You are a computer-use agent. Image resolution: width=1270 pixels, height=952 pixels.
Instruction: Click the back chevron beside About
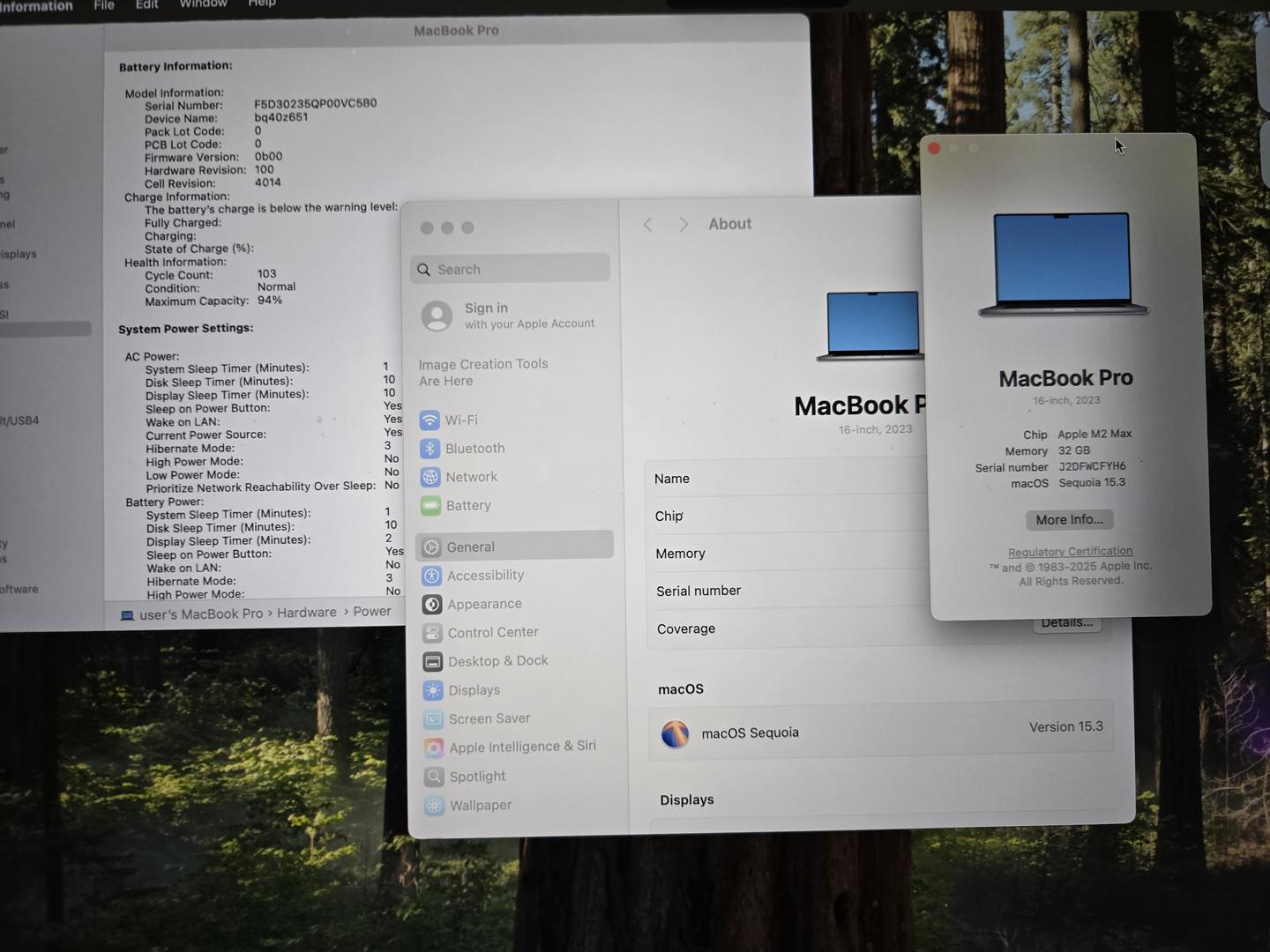647,225
